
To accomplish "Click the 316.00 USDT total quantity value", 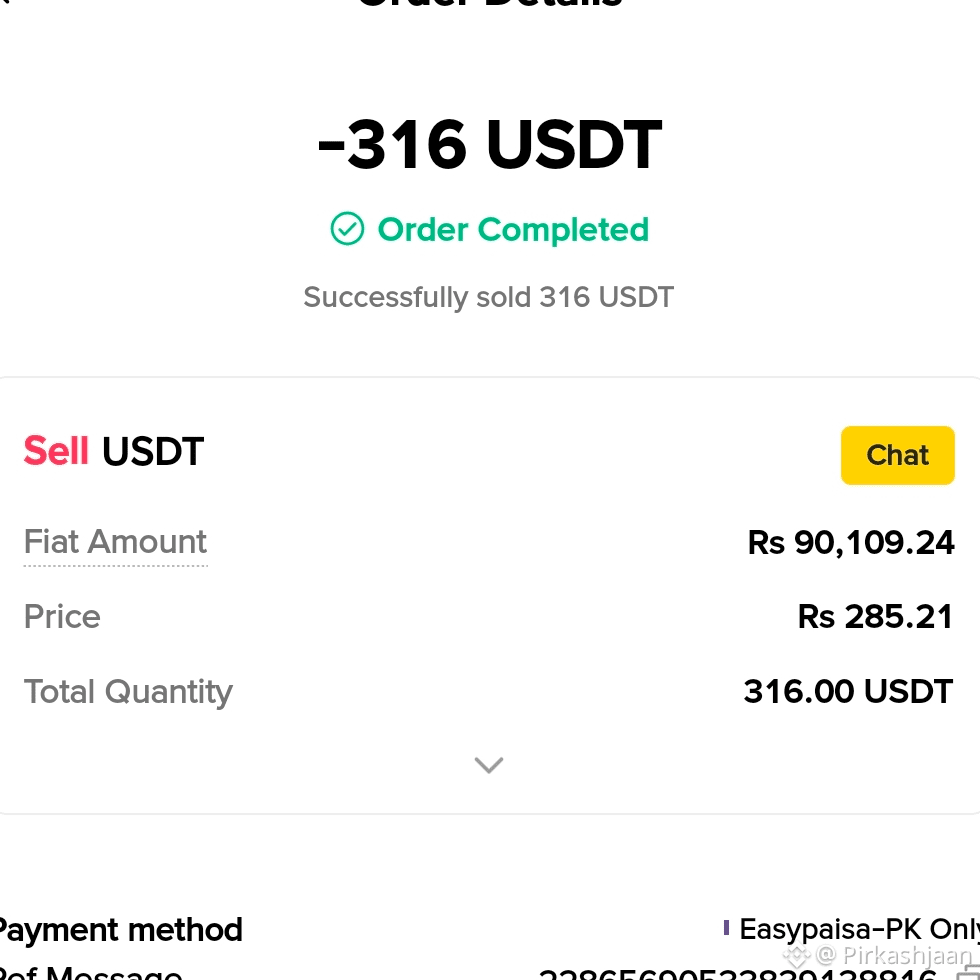I will pos(848,691).
